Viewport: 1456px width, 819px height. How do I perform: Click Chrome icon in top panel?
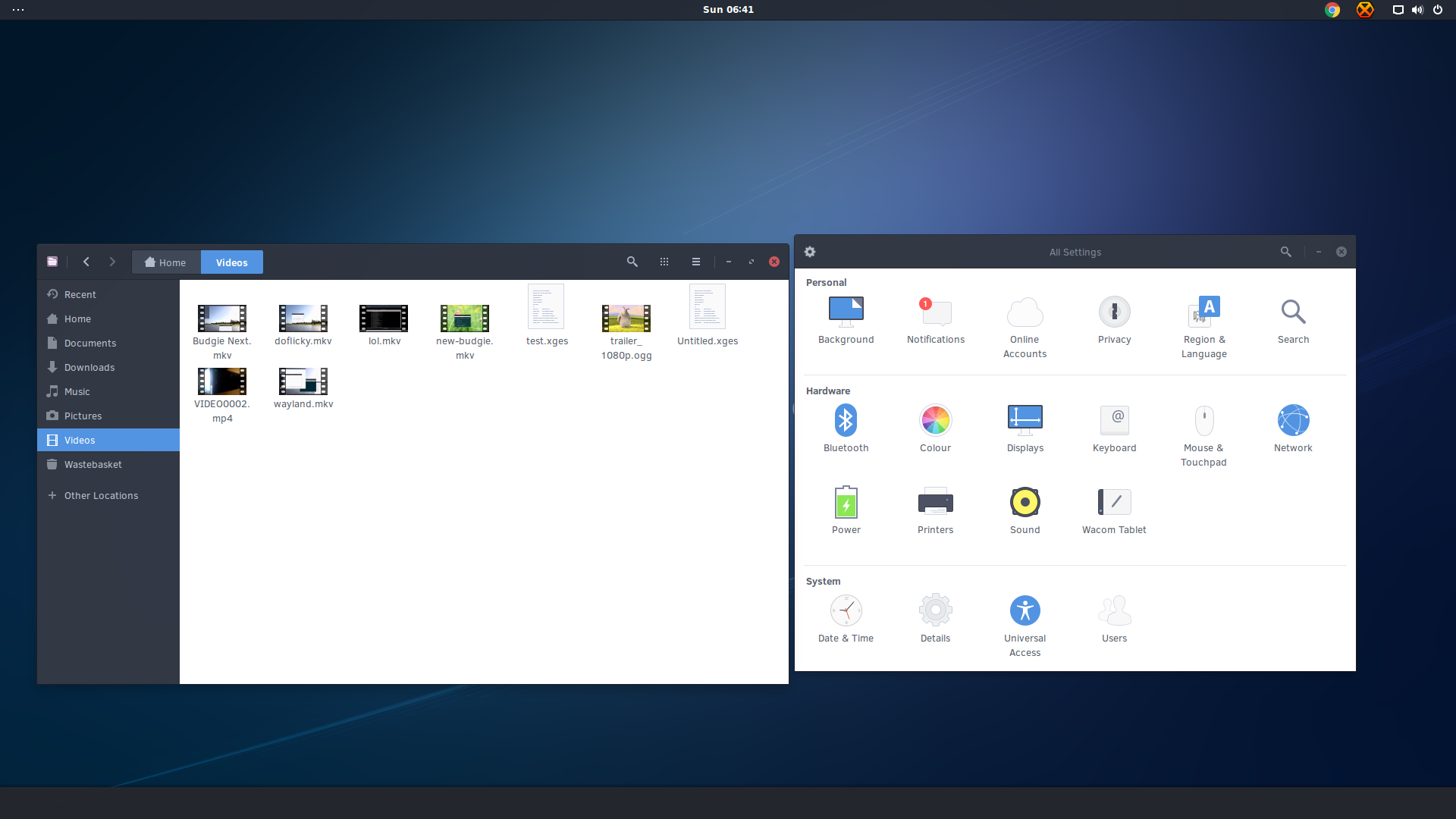click(x=1332, y=10)
